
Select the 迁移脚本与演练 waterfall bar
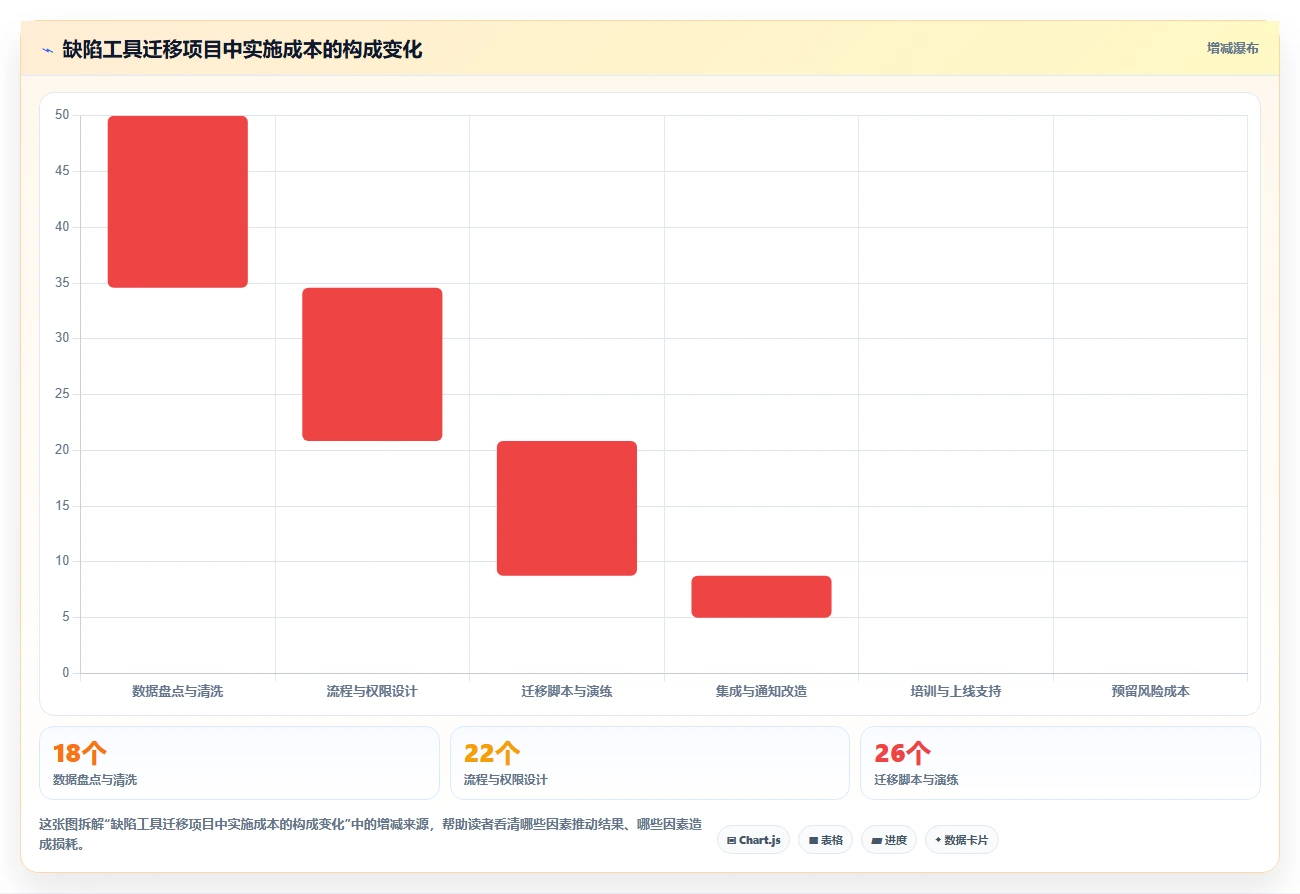567,508
